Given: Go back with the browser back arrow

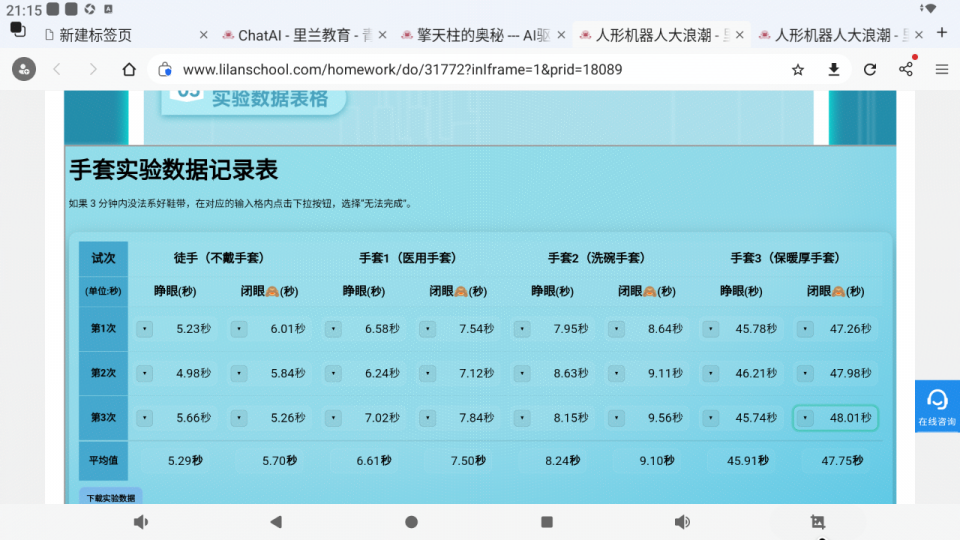Looking at the screenshot, I should click(57, 69).
